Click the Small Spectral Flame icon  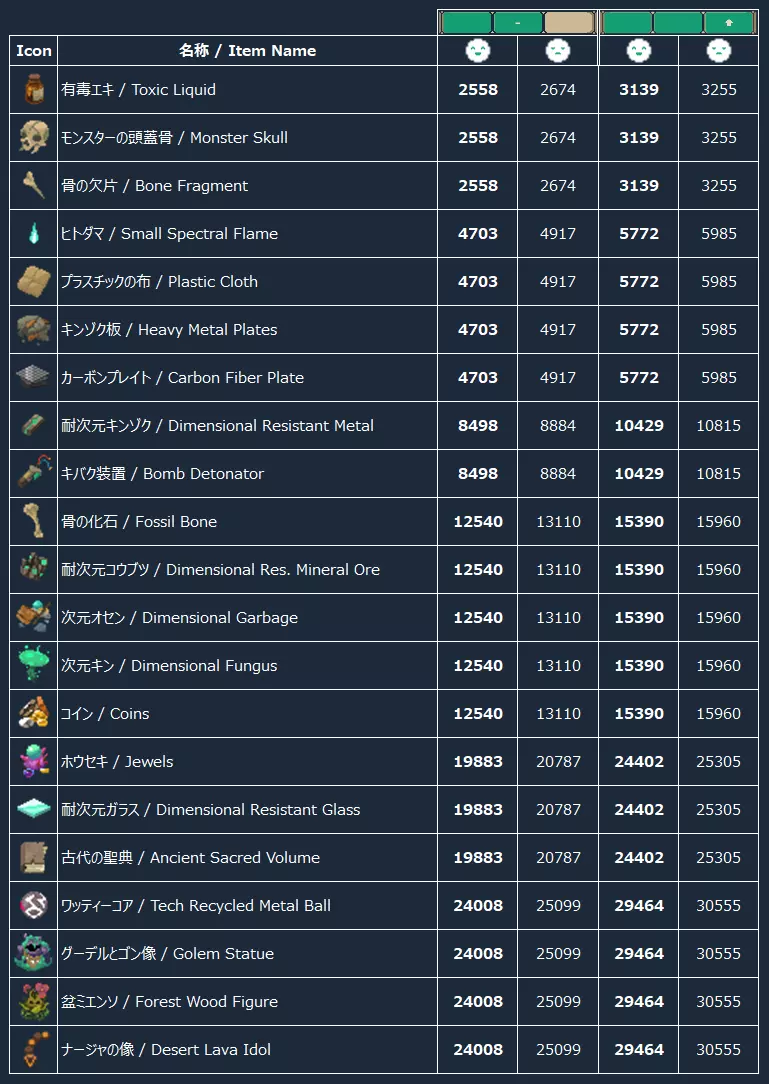click(33, 234)
